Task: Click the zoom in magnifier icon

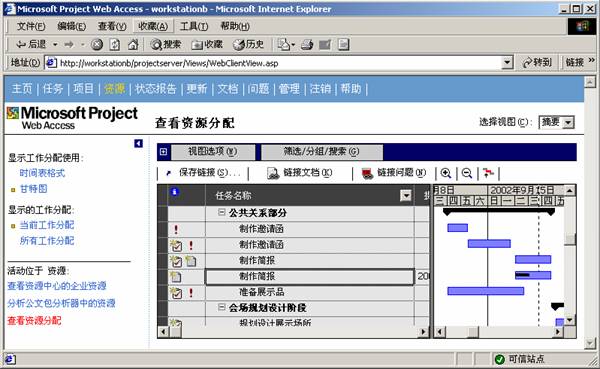Action: click(446, 173)
